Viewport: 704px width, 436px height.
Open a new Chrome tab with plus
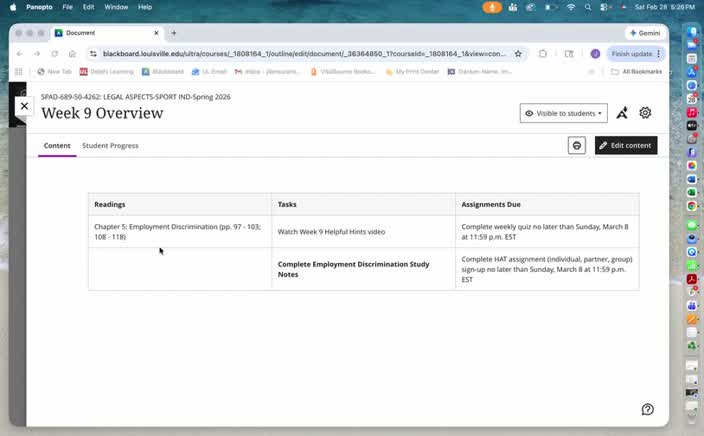[174, 33]
